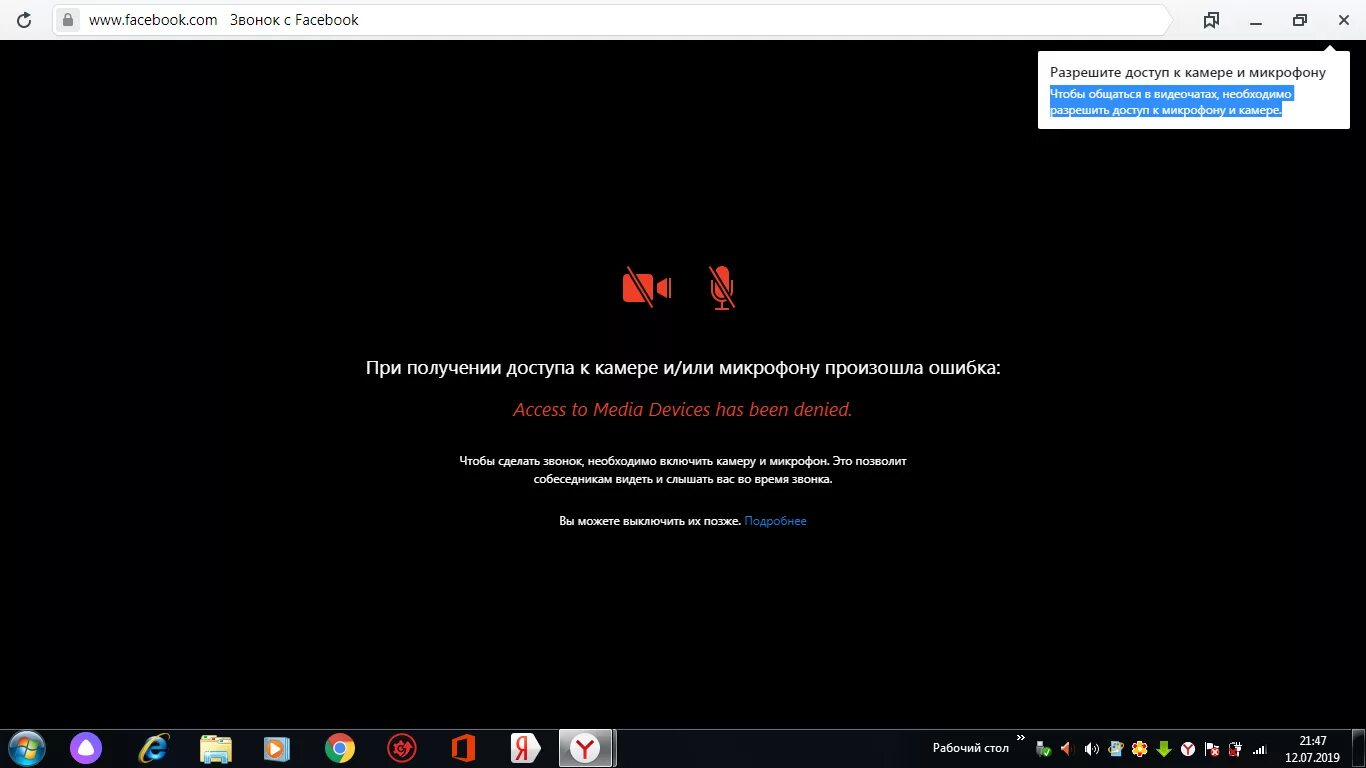Open the network signal tray icon
The image size is (1366, 768).
coord(1260,749)
